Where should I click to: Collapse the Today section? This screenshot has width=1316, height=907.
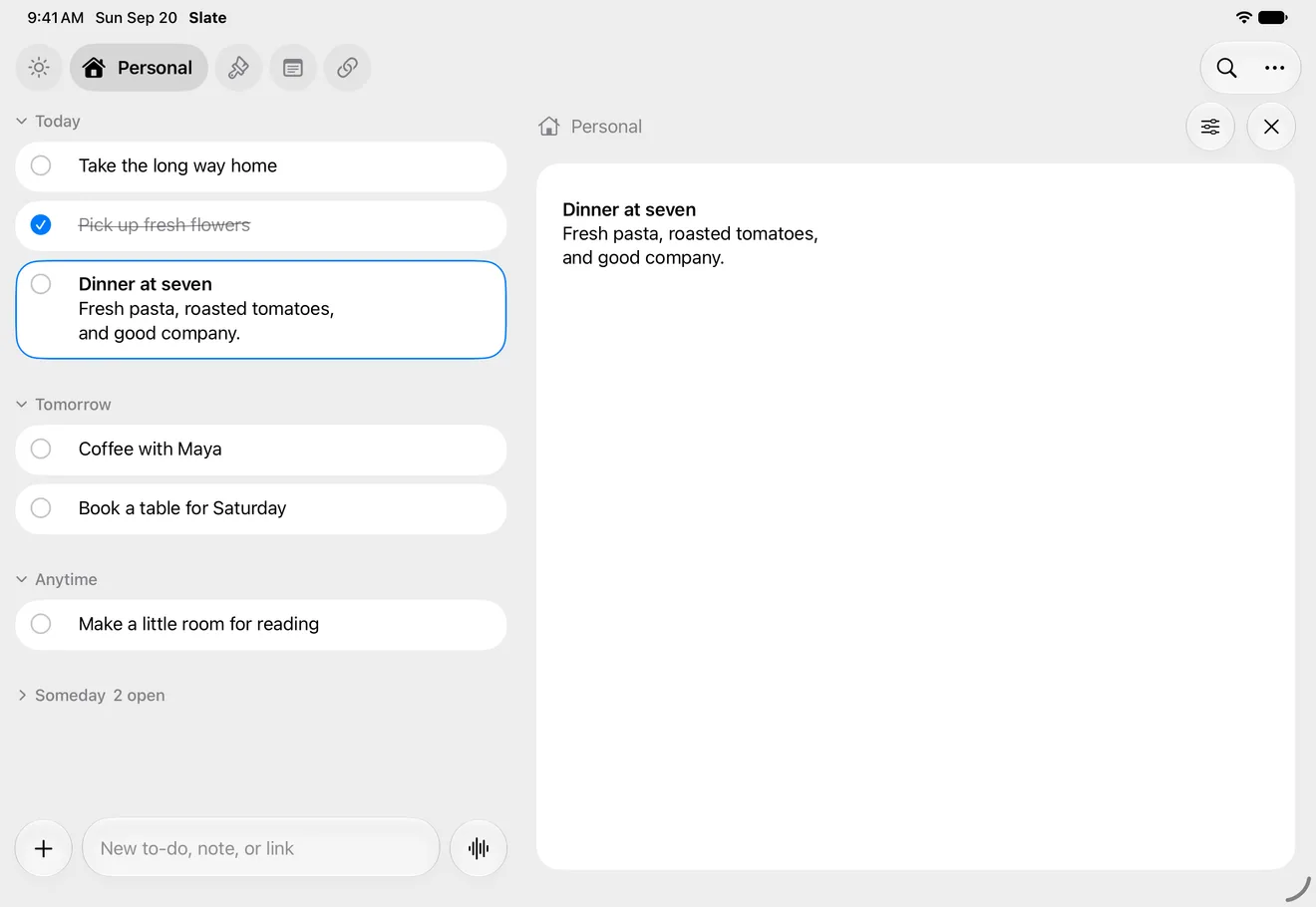(22, 121)
